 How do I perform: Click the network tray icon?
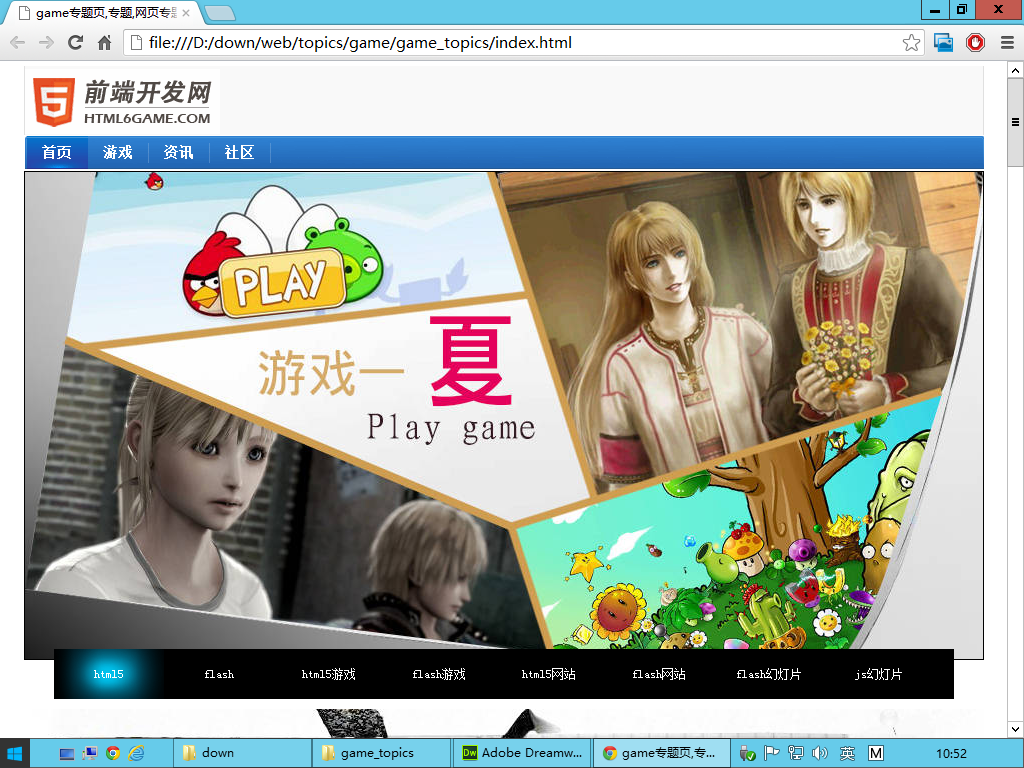point(795,754)
